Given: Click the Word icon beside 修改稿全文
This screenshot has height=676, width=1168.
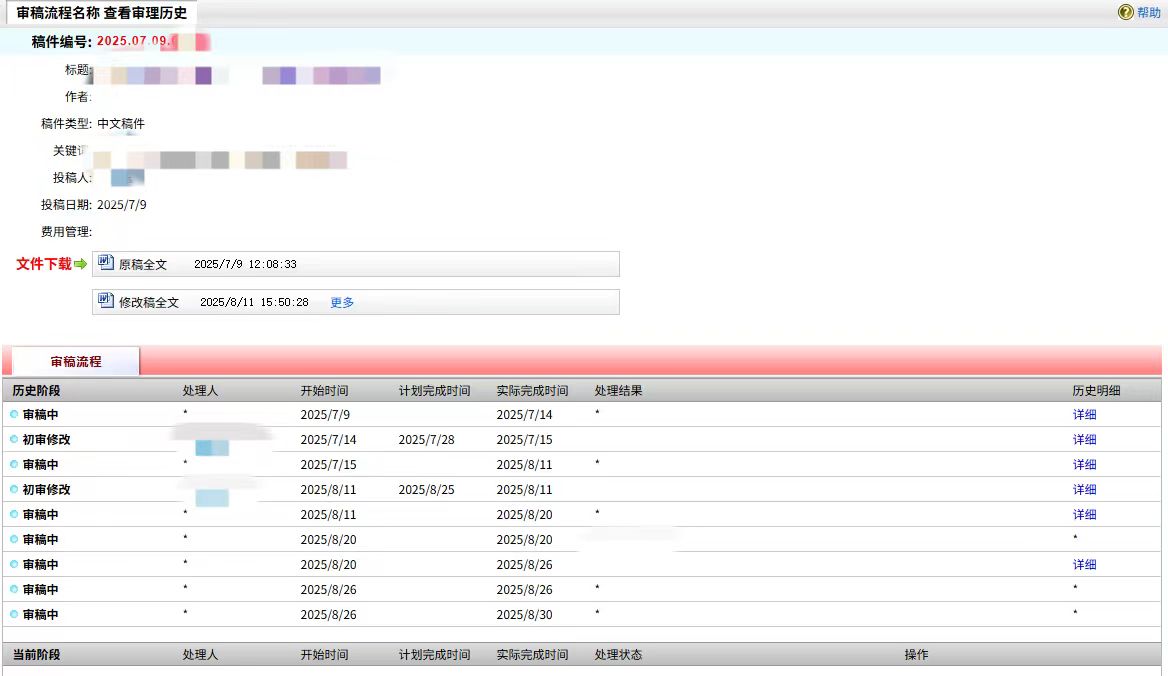Looking at the screenshot, I should [x=106, y=301].
